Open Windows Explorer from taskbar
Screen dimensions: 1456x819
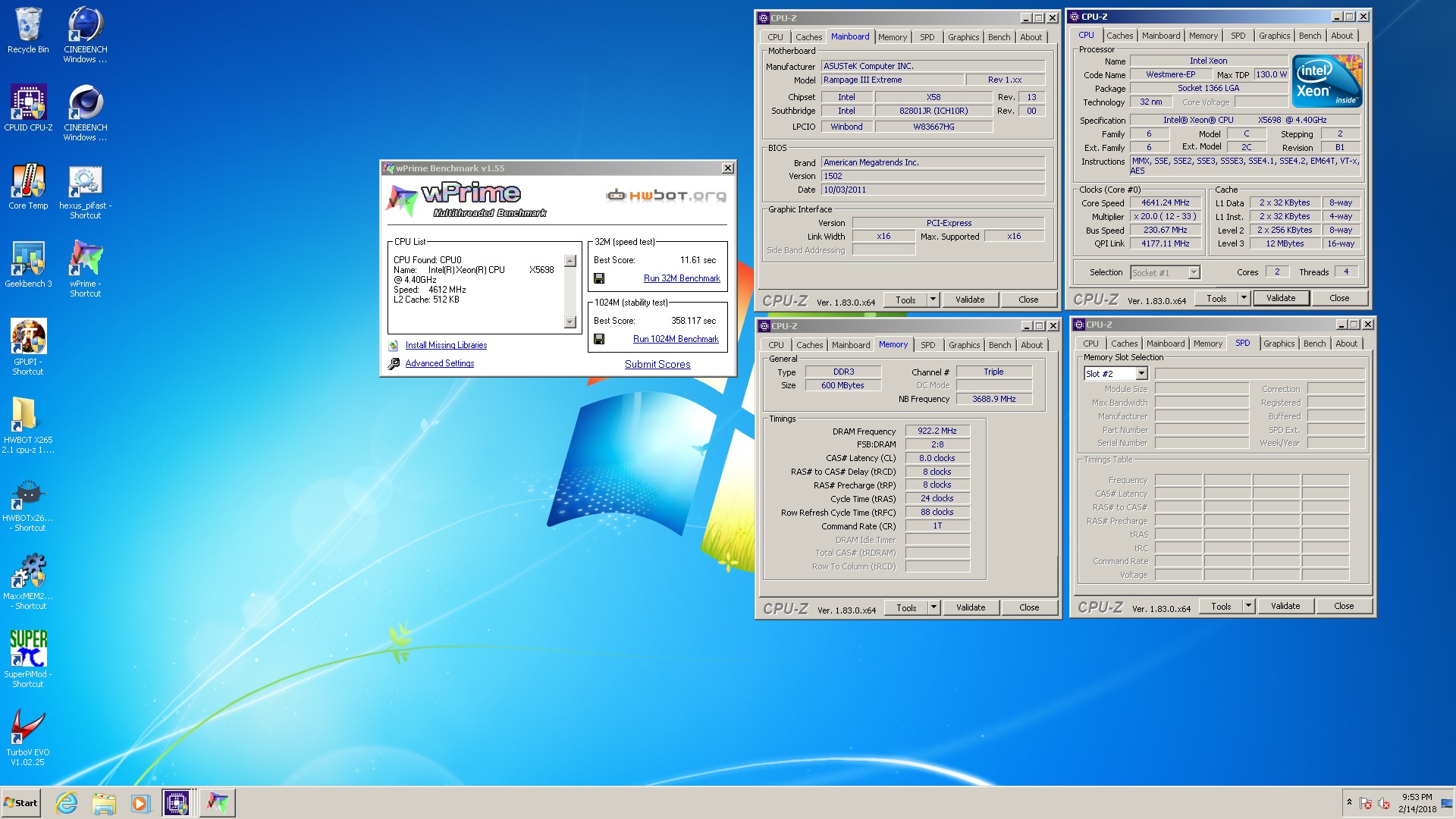click(x=104, y=803)
